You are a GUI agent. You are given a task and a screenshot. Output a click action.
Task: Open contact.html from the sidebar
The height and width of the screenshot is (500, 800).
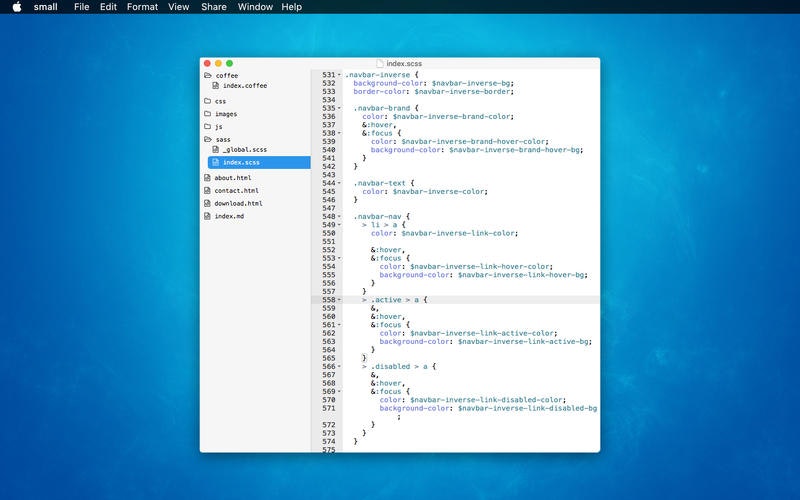(x=236, y=190)
